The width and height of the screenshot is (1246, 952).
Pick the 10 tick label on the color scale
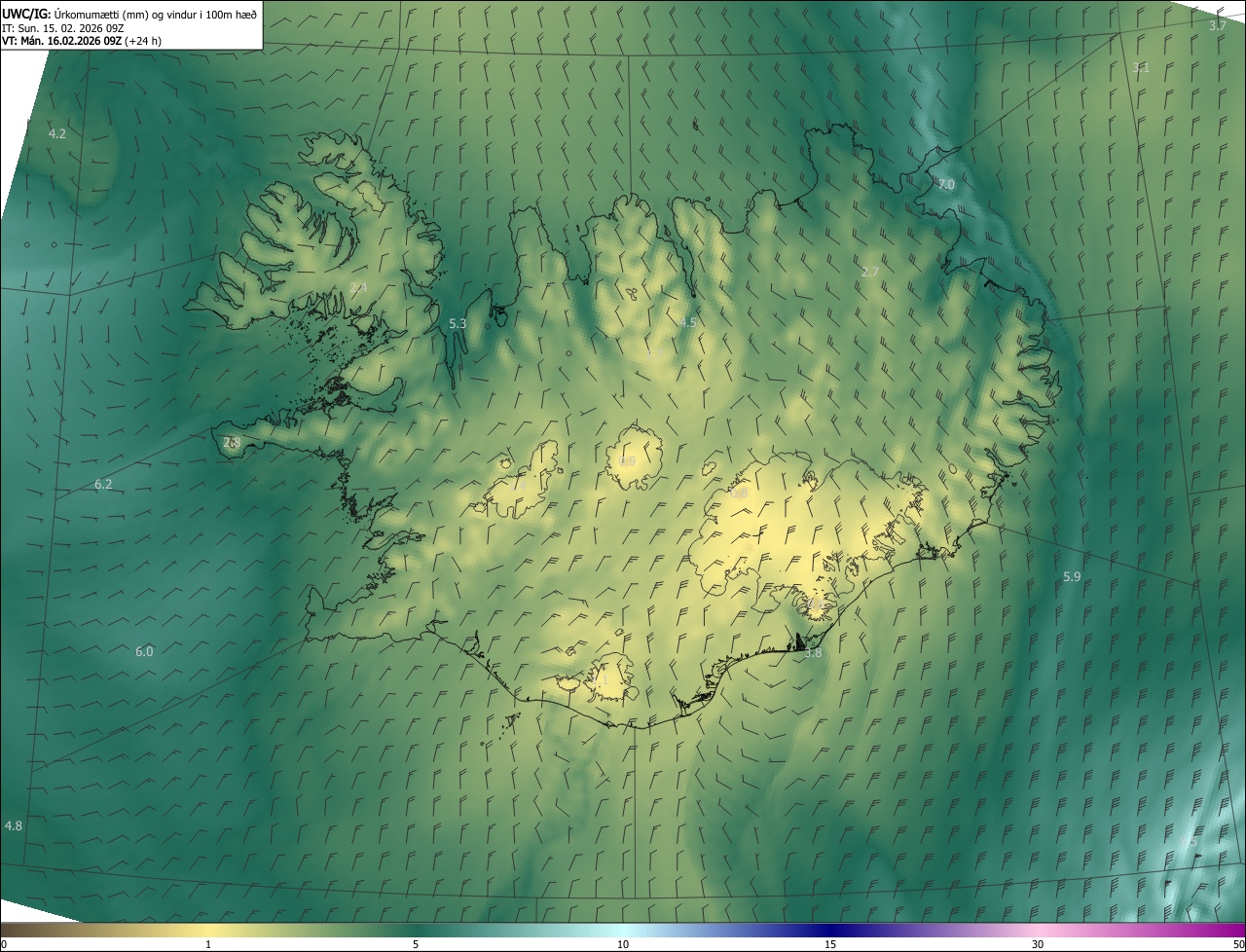coord(623,945)
